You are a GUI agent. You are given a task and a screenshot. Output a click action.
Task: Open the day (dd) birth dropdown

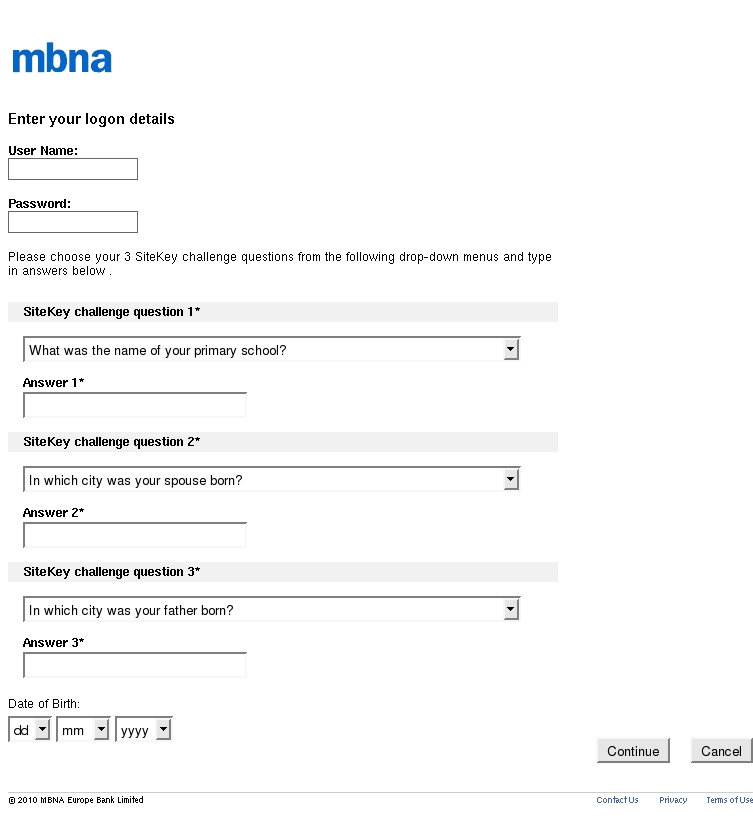(x=29, y=730)
